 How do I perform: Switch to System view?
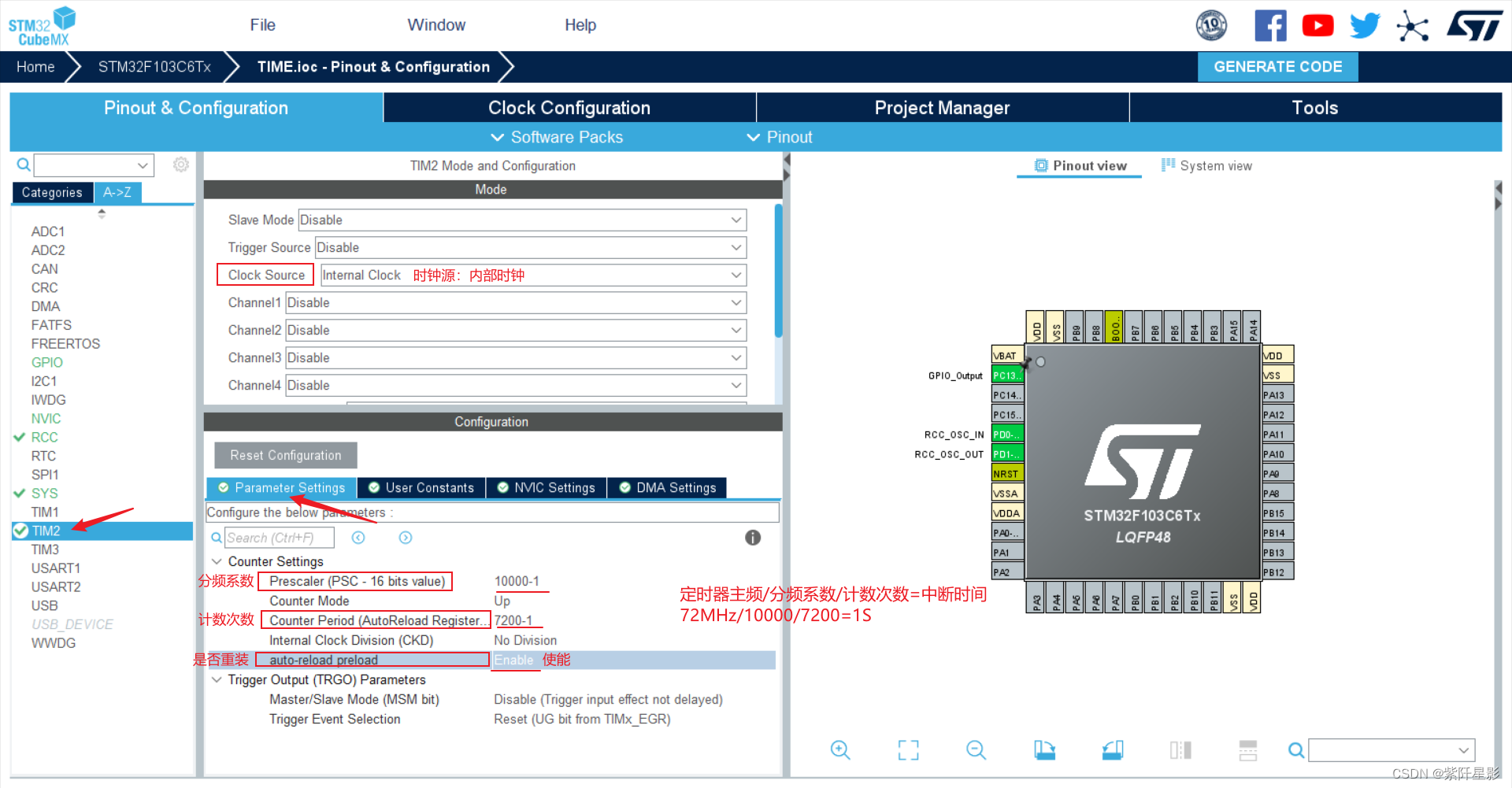1207,166
